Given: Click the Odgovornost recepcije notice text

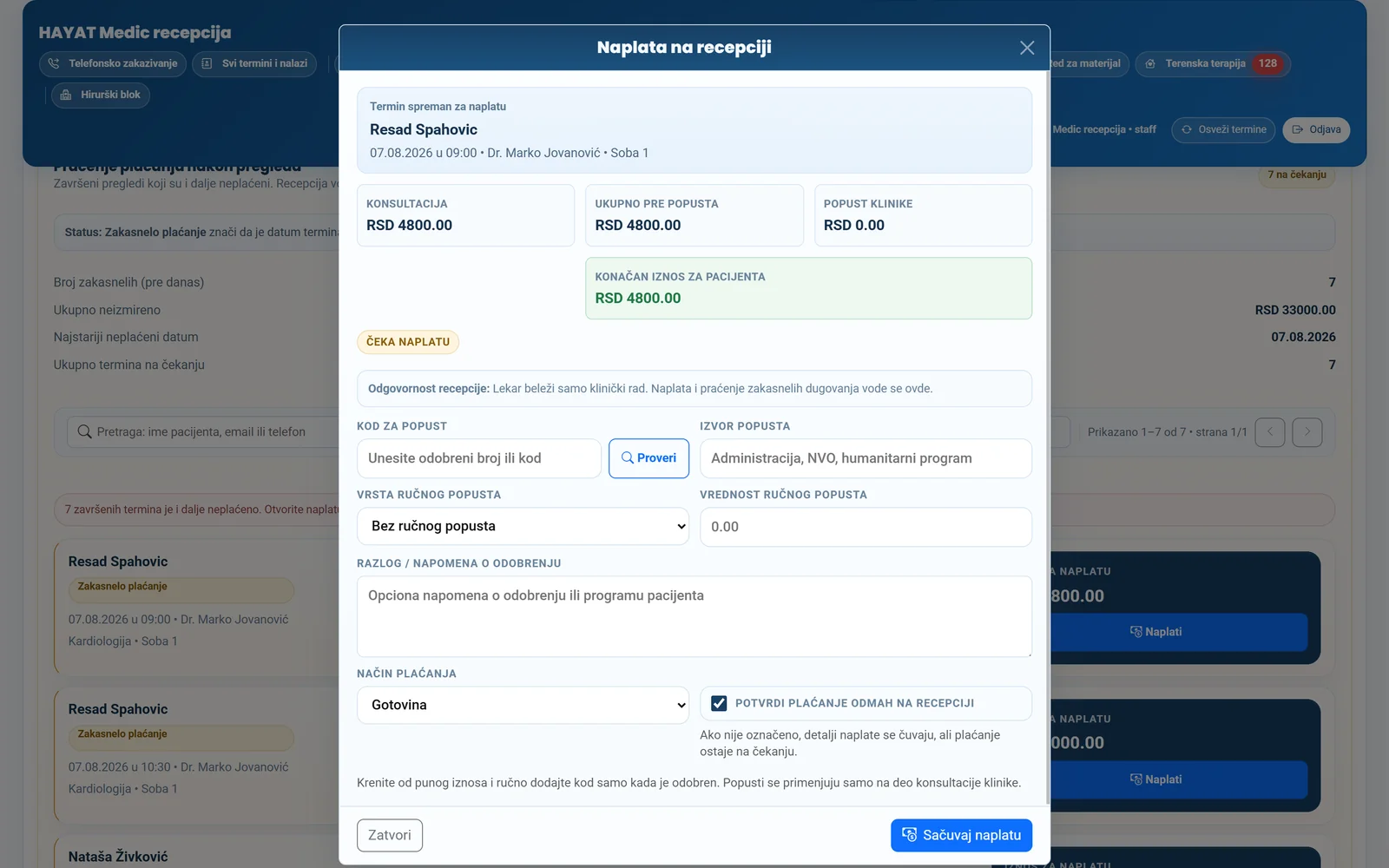Looking at the screenshot, I should click(x=650, y=389).
